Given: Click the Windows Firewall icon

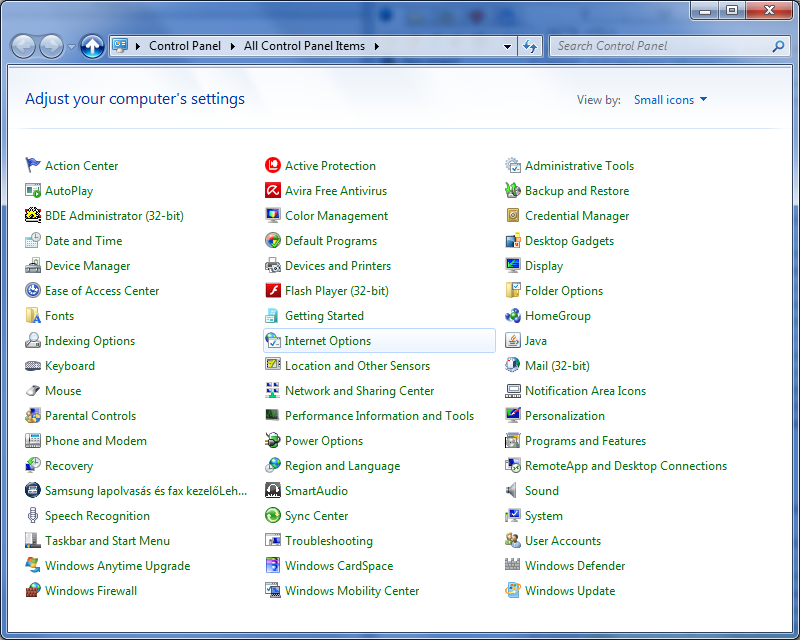Looking at the screenshot, I should tap(33, 591).
